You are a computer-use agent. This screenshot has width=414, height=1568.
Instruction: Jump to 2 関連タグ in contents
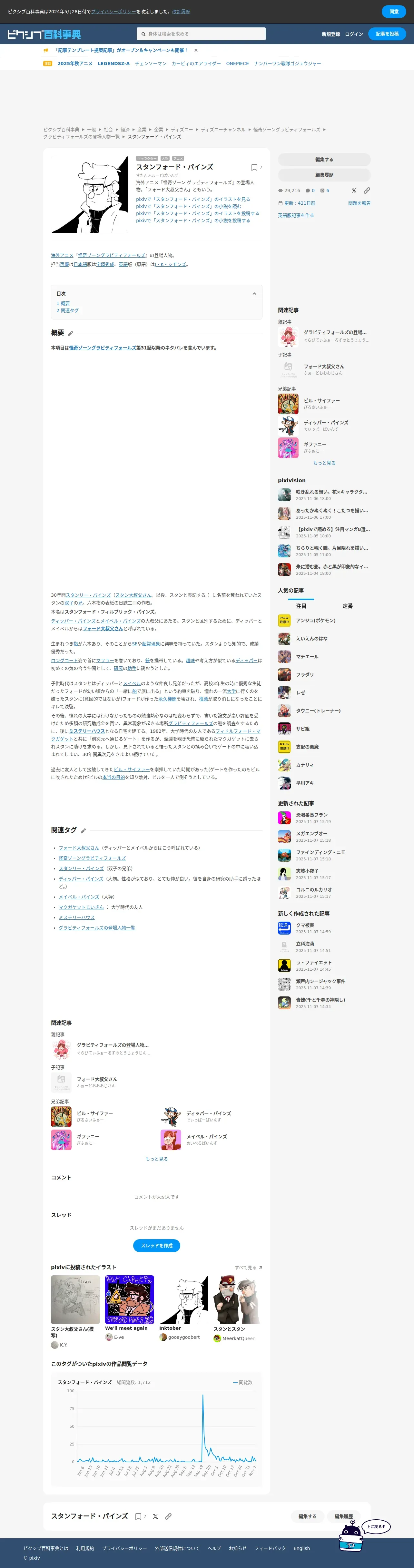68,310
